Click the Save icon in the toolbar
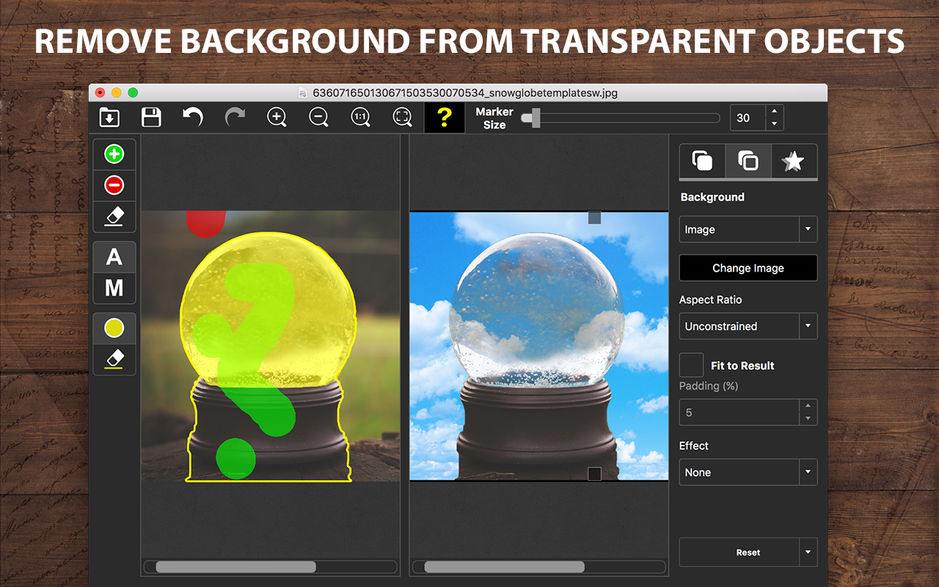 (151, 117)
